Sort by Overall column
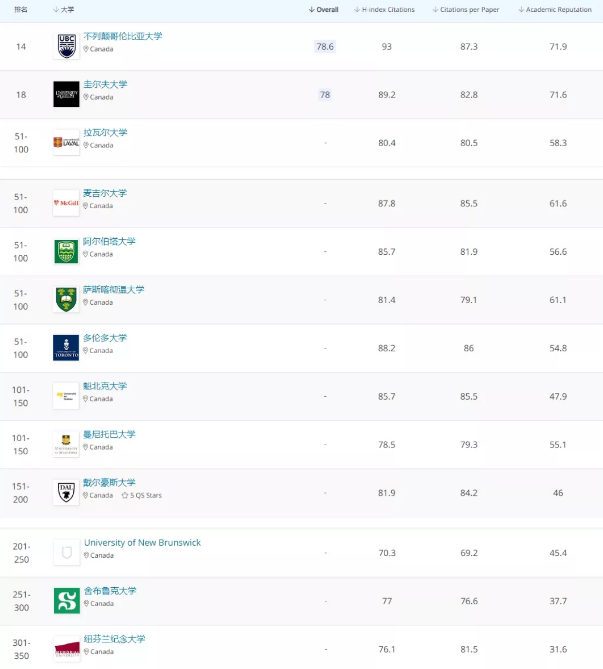The width and height of the screenshot is (603, 669). pos(323,9)
